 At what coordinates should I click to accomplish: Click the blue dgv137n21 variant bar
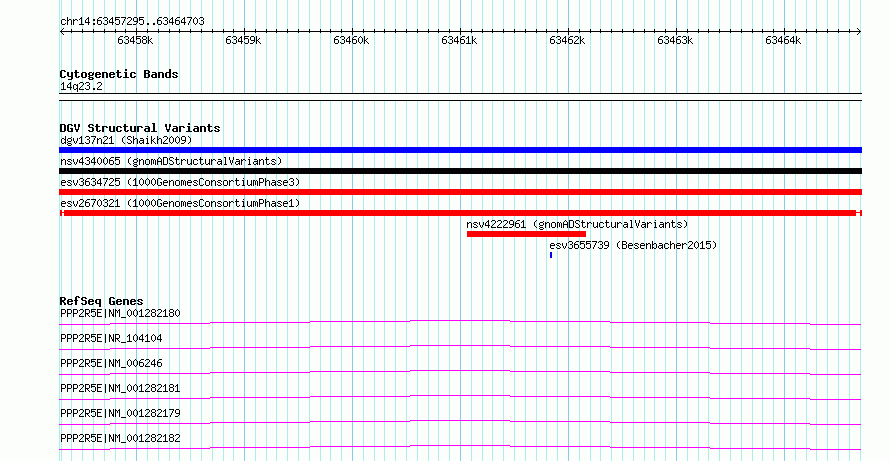coord(460,150)
